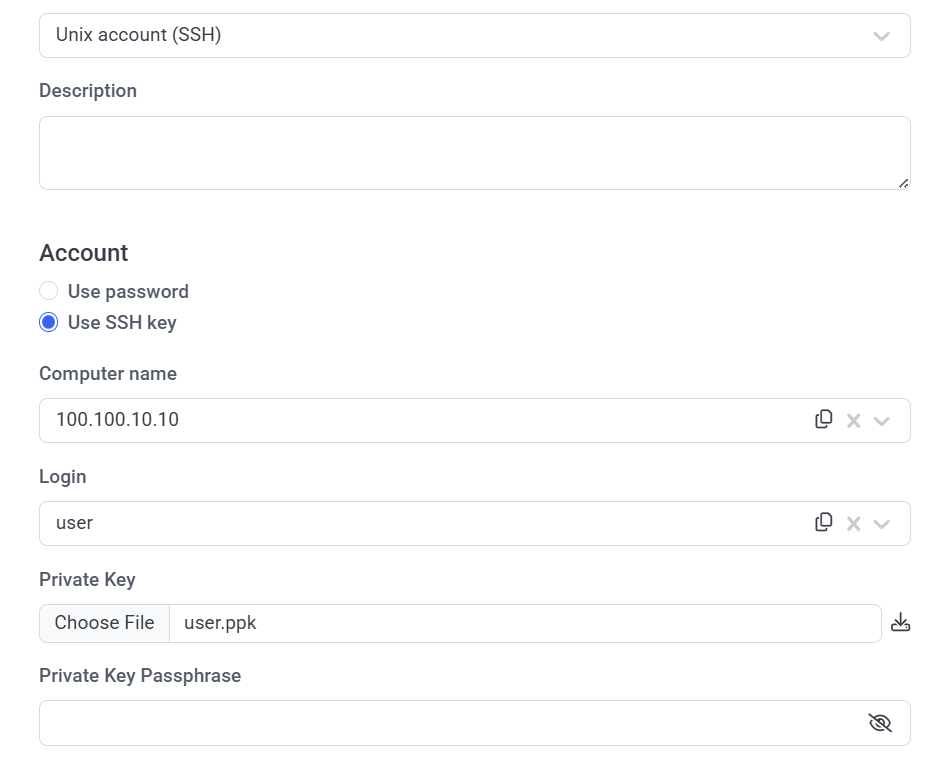This screenshot has width=948, height=758.
Task: Copy the Computer name value
Action: (824, 420)
